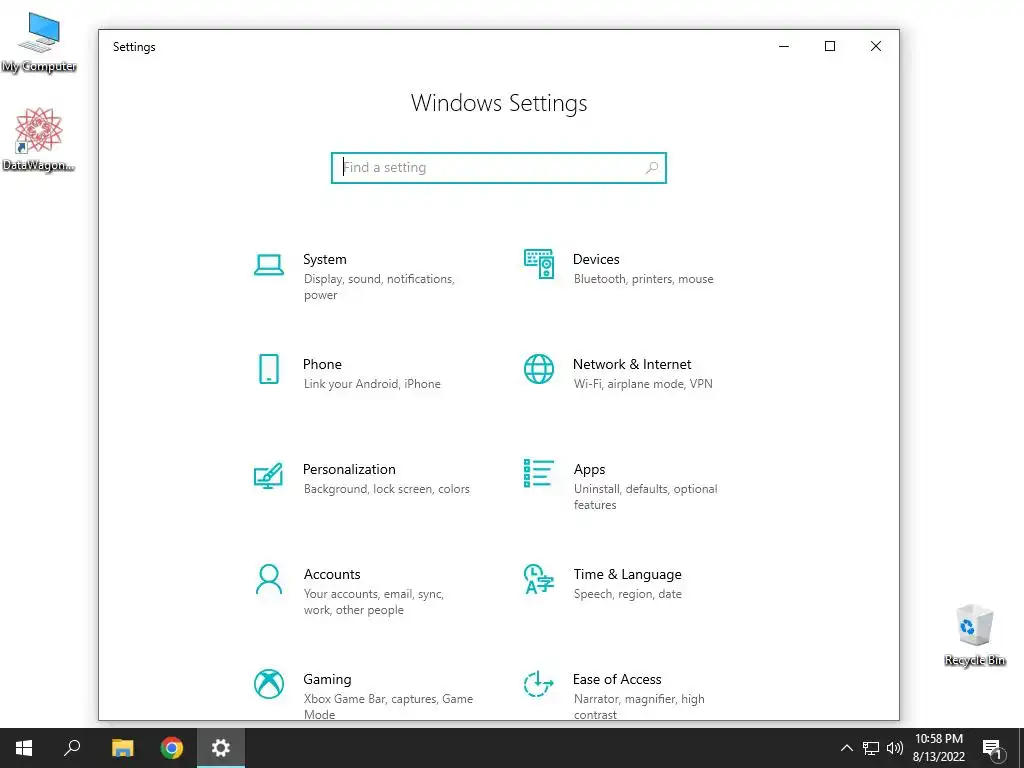Click "Bluetooth, printers, mouse" description

click(643, 279)
